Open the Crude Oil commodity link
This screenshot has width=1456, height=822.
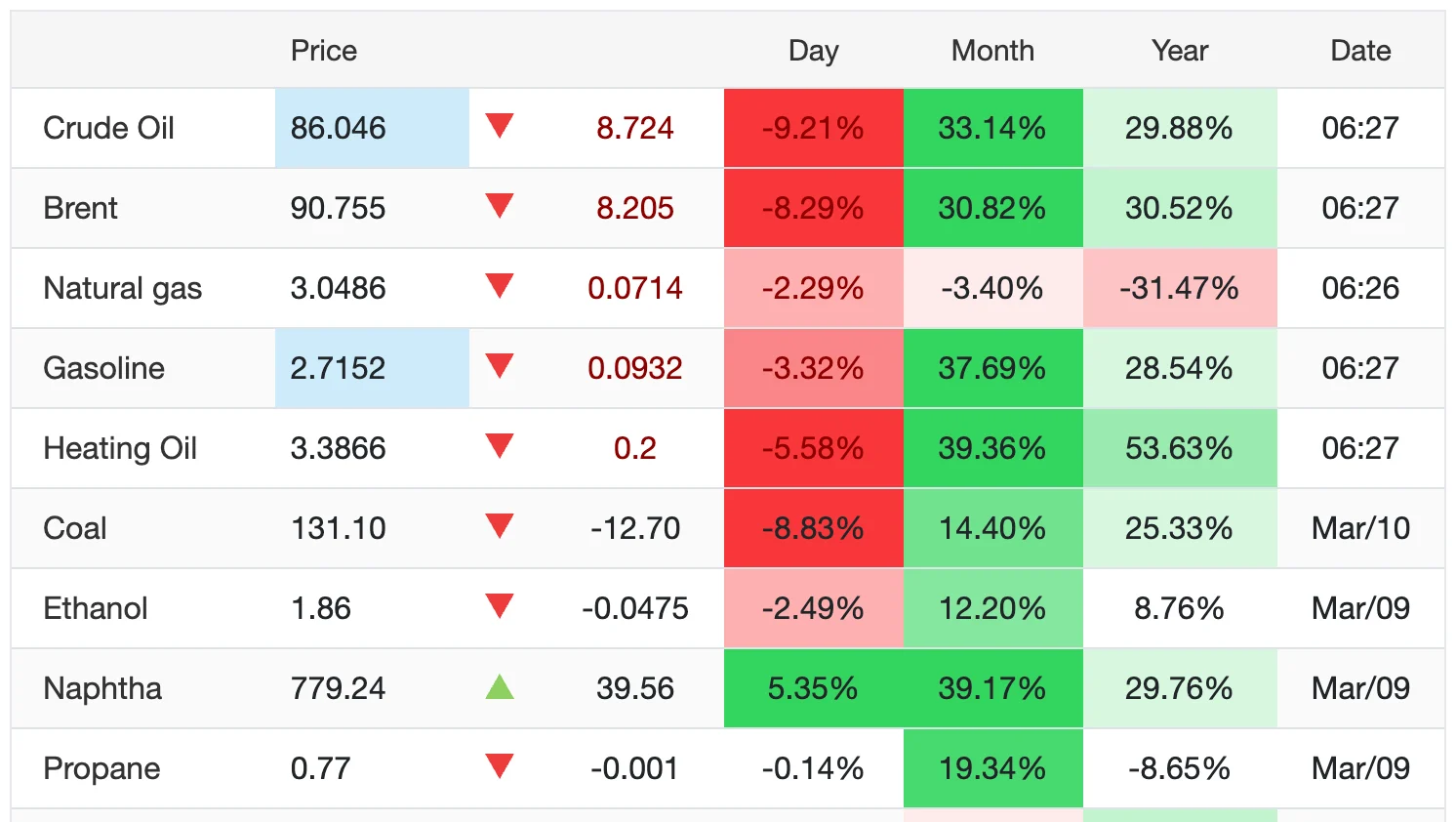[109, 128]
